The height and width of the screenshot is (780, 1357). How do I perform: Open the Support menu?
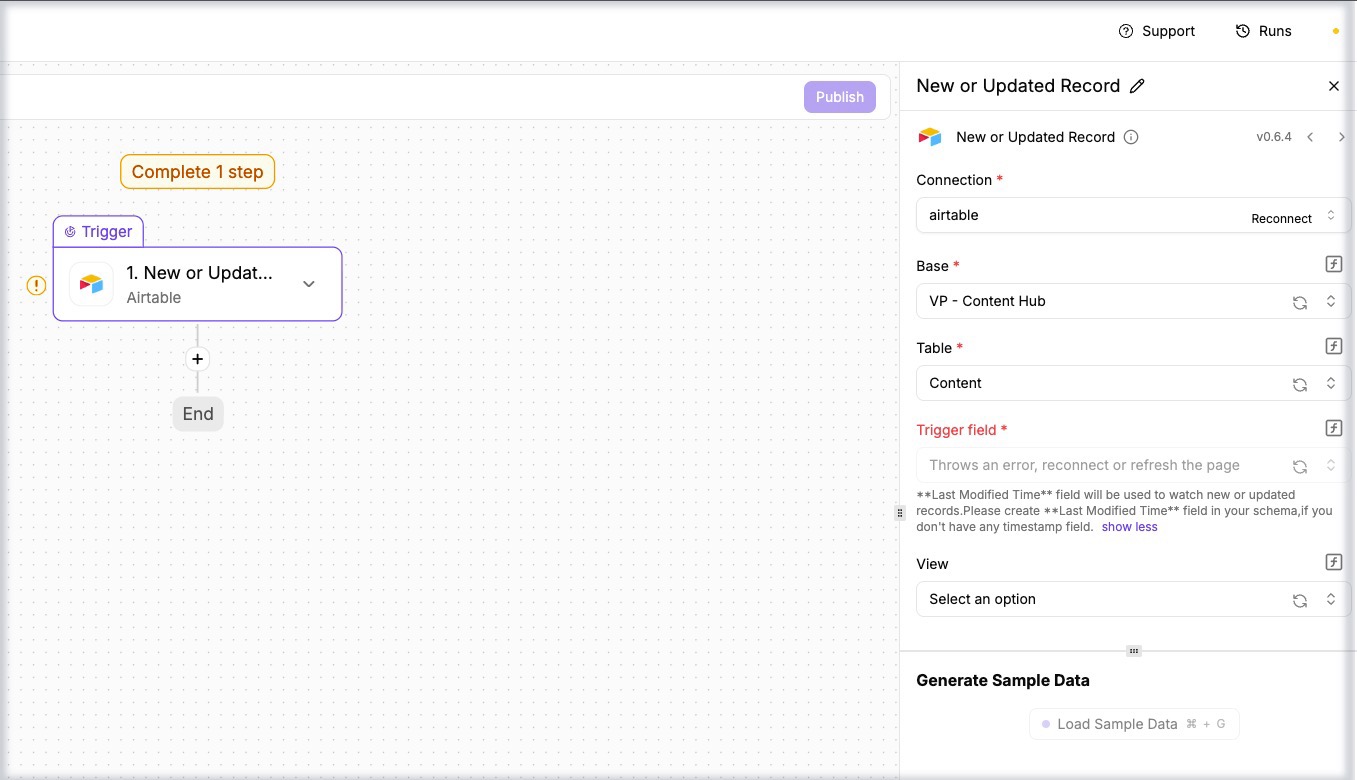(1156, 31)
